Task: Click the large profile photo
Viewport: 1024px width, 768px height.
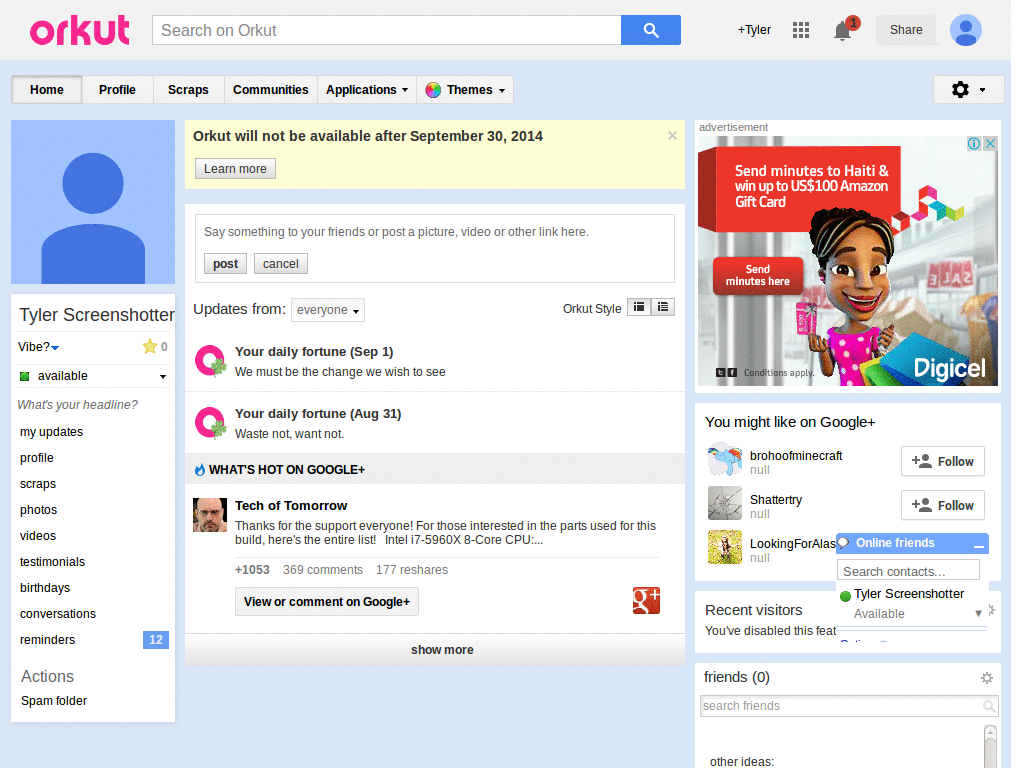Action: pyautogui.click(x=93, y=202)
